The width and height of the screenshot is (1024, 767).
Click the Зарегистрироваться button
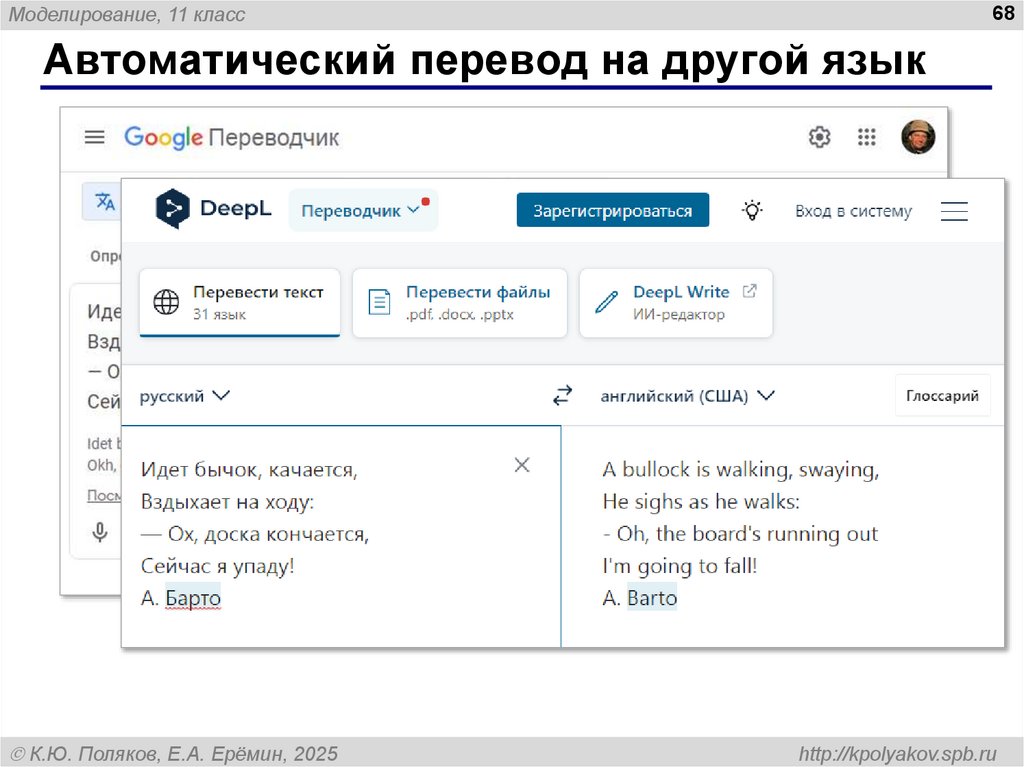tap(612, 211)
